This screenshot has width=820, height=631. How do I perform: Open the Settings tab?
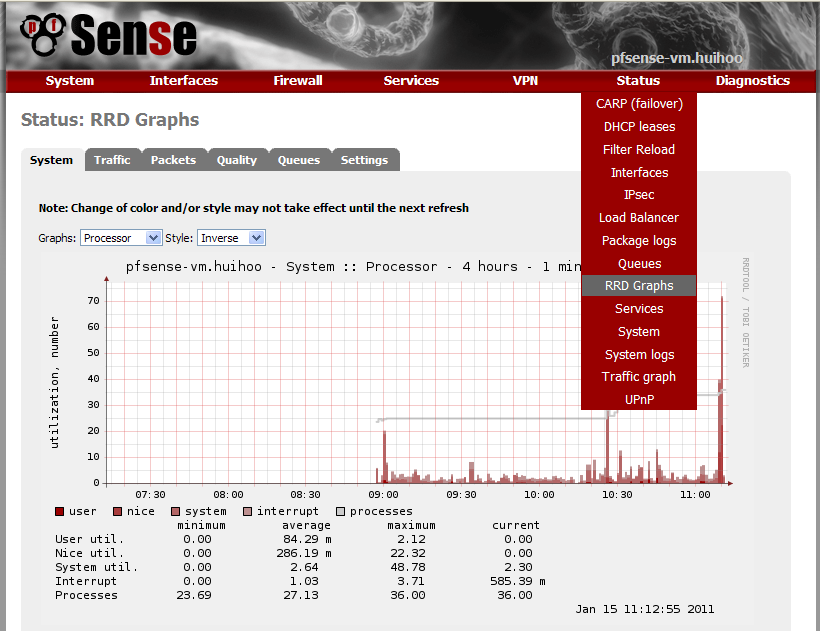(364, 160)
